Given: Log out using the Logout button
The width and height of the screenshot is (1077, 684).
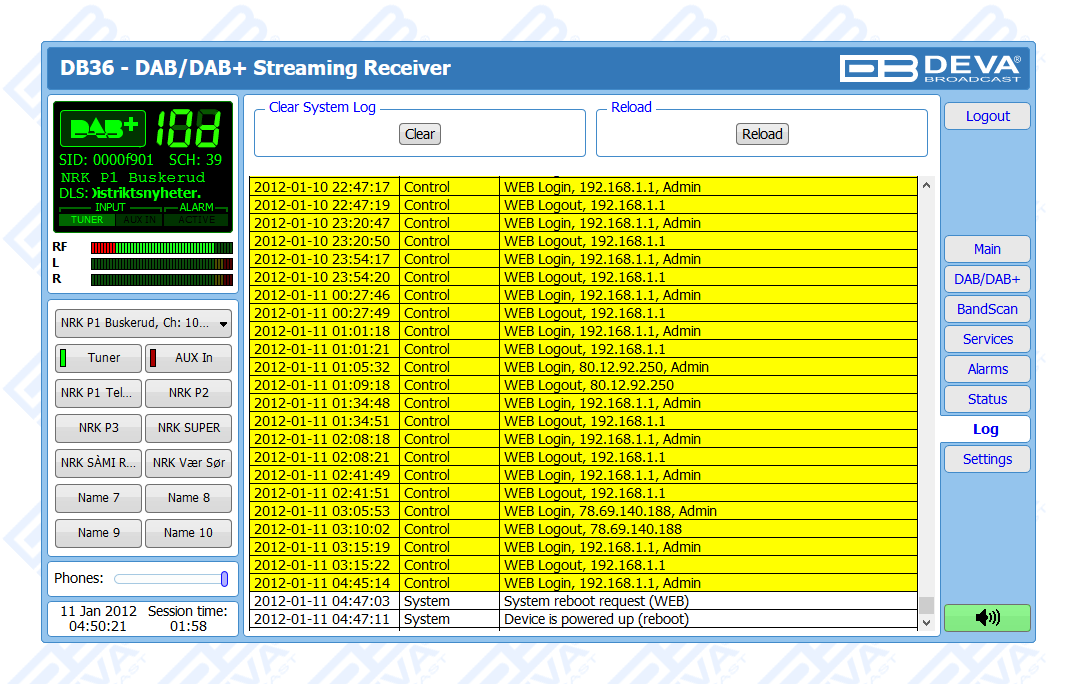Looking at the screenshot, I should pos(987,116).
